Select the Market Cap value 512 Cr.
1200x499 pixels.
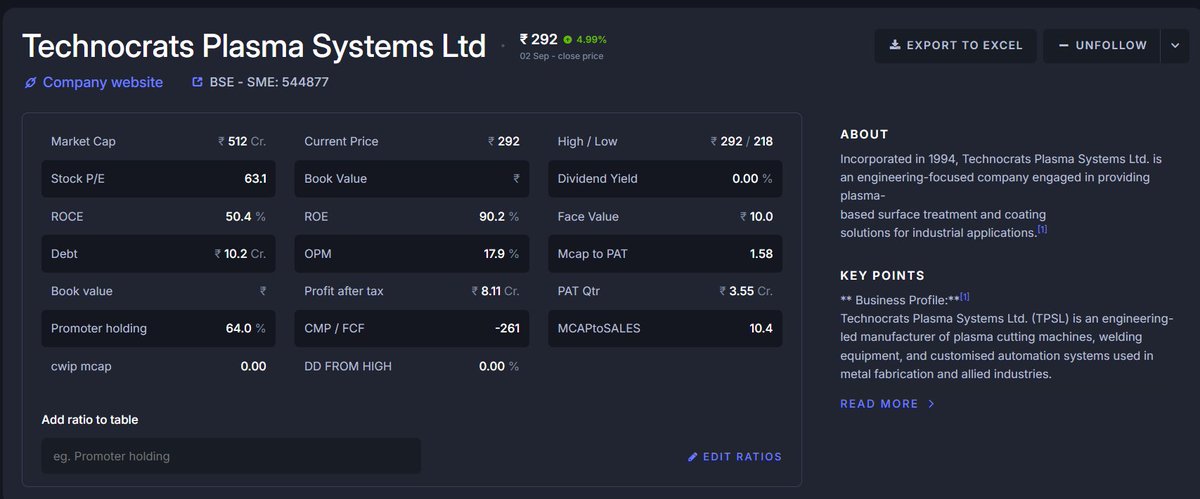coord(243,142)
